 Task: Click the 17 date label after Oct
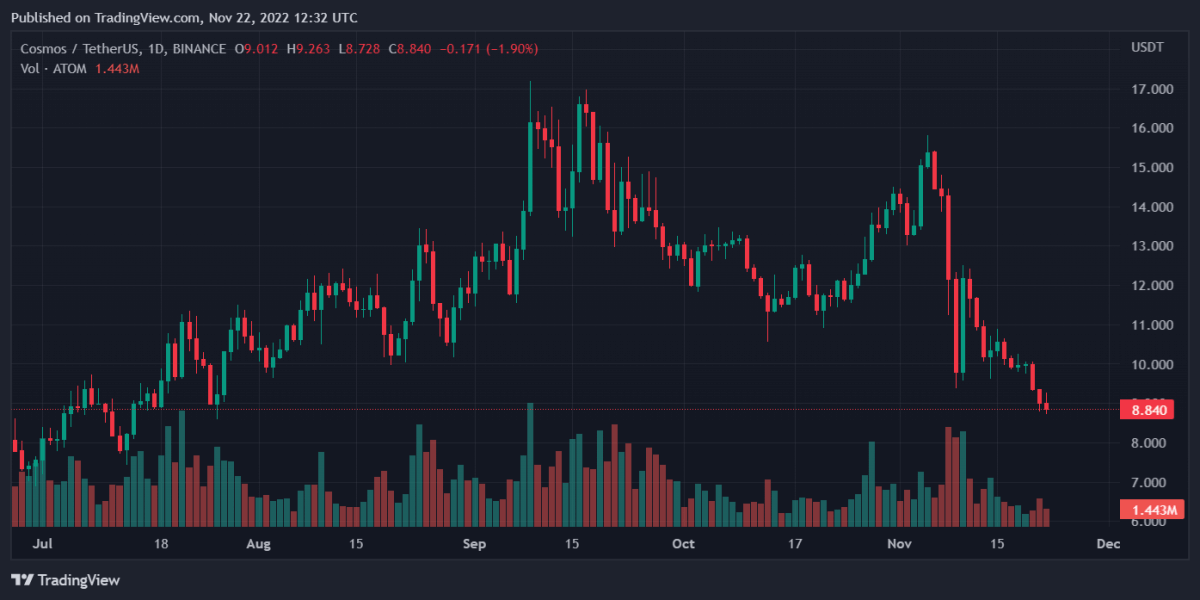click(796, 545)
